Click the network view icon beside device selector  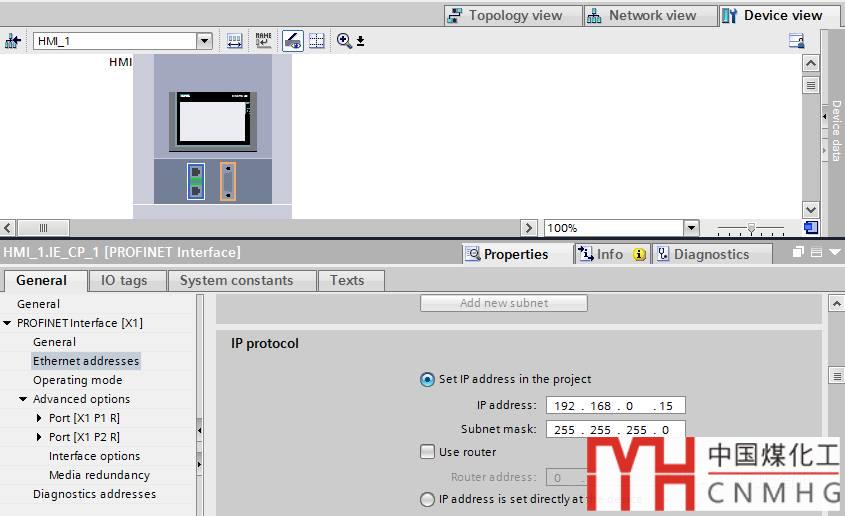(13, 41)
